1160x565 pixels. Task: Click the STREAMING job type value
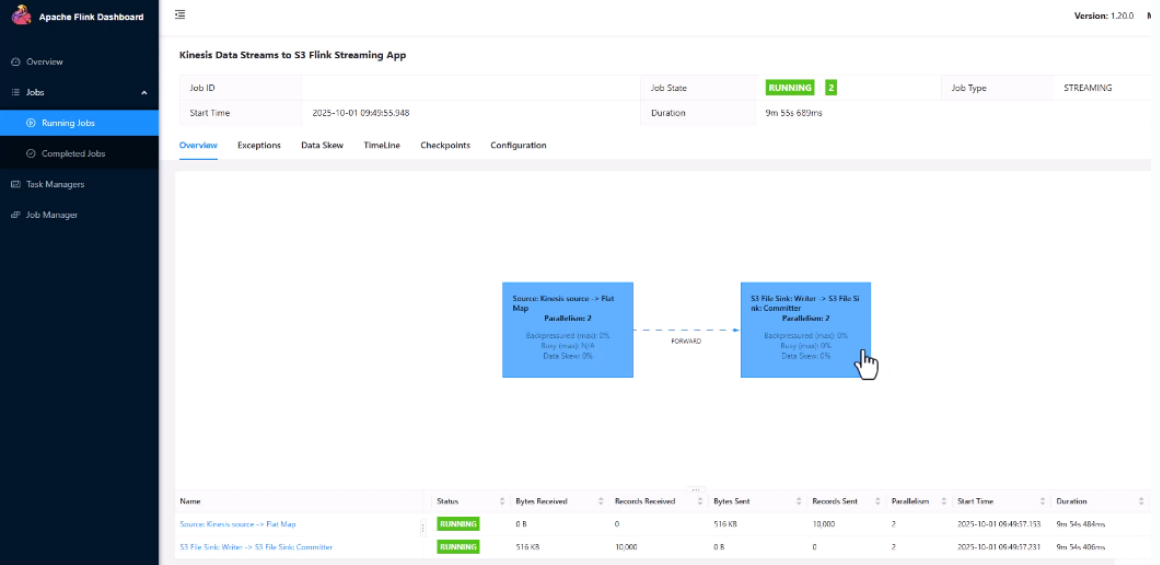coord(1088,87)
